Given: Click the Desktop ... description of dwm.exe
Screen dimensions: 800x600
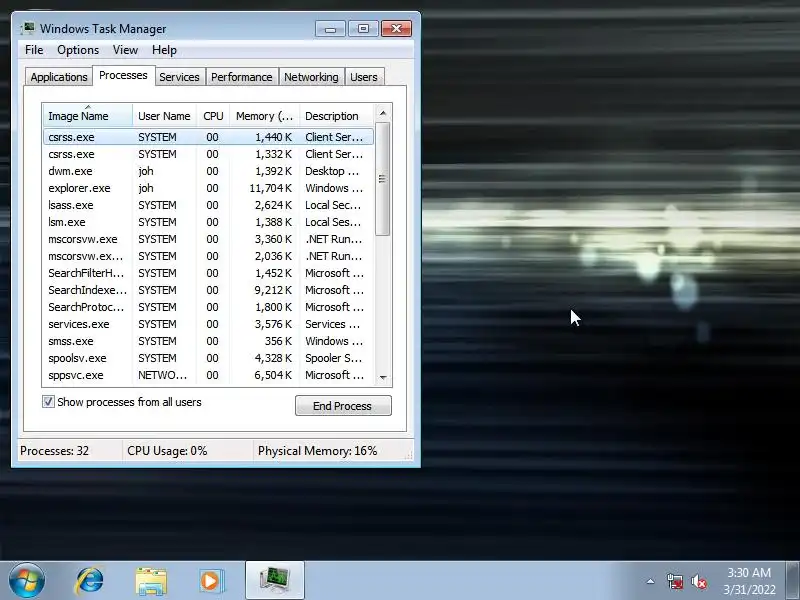Looking at the screenshot, I should tap(332, 171).
